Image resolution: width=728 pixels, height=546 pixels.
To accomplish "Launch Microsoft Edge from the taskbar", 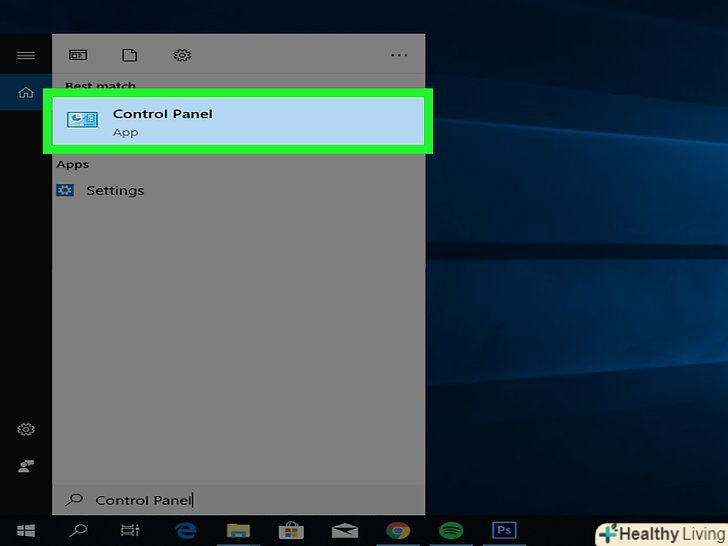I will (x=185, y=531).
